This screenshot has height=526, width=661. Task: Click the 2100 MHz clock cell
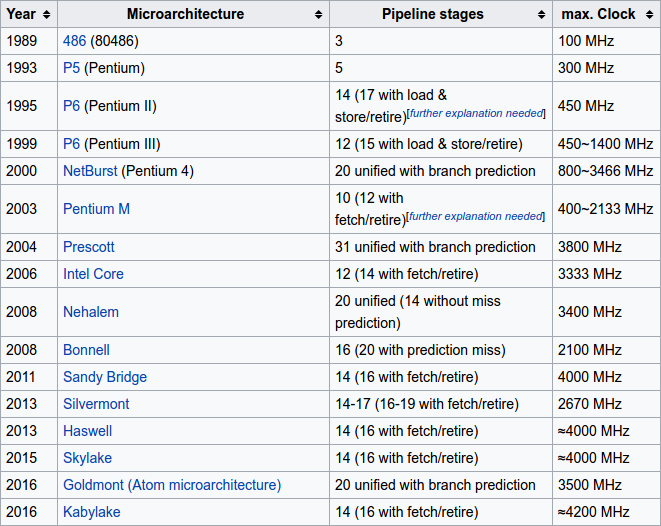(x=606, y=350)
